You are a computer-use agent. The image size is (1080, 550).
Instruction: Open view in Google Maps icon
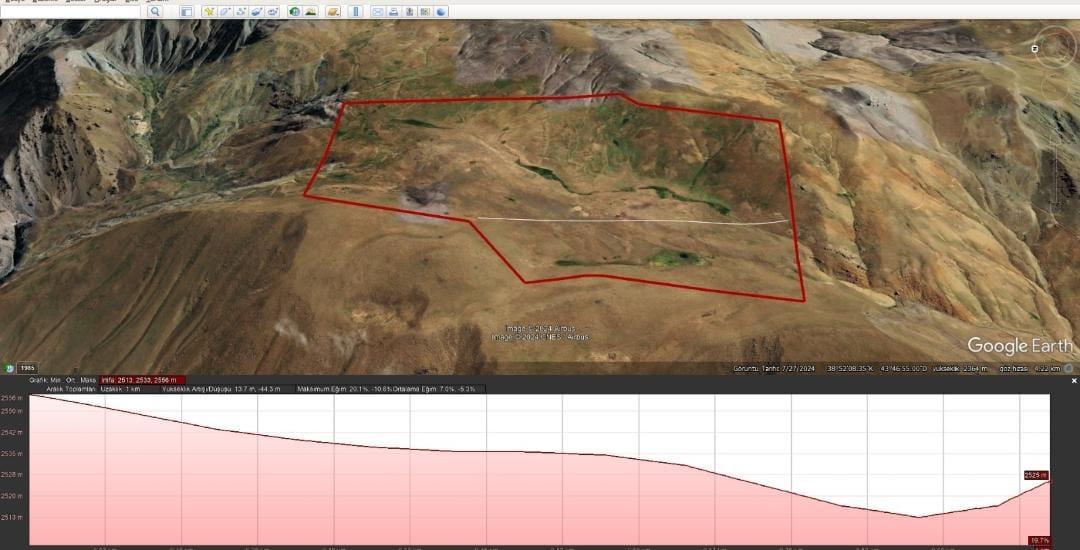pyautogui.click(x=426, y=12)
